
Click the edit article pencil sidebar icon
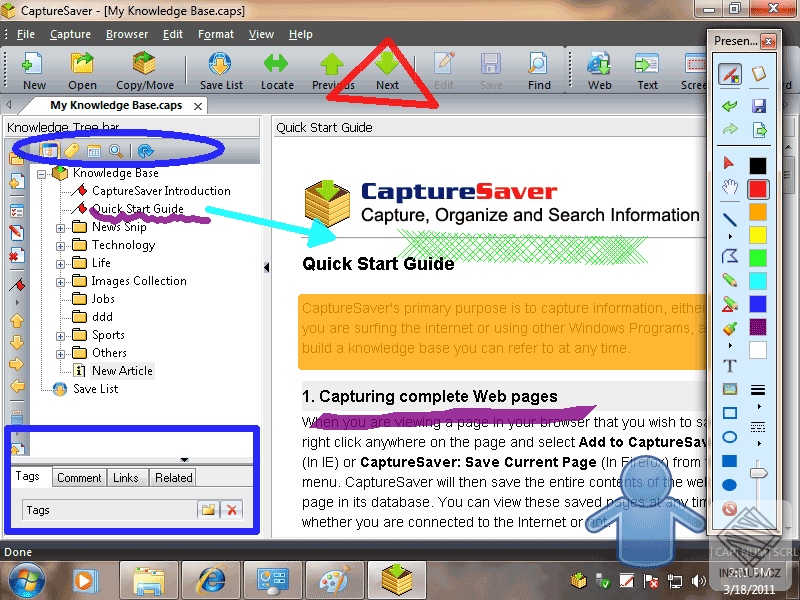click(x=16, y=233)
